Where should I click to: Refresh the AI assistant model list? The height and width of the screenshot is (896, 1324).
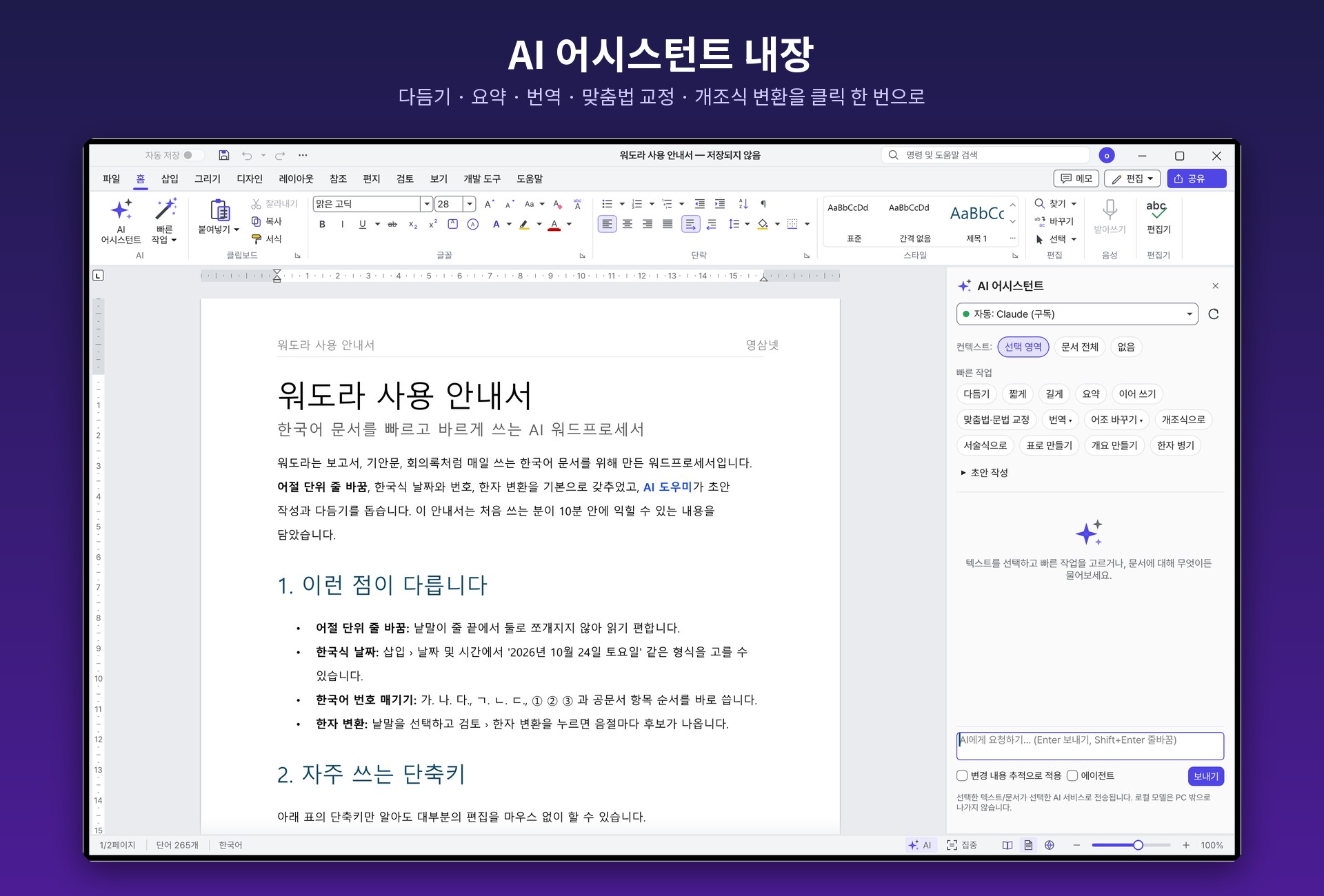pyautogui.click(x=1214, y=314)
